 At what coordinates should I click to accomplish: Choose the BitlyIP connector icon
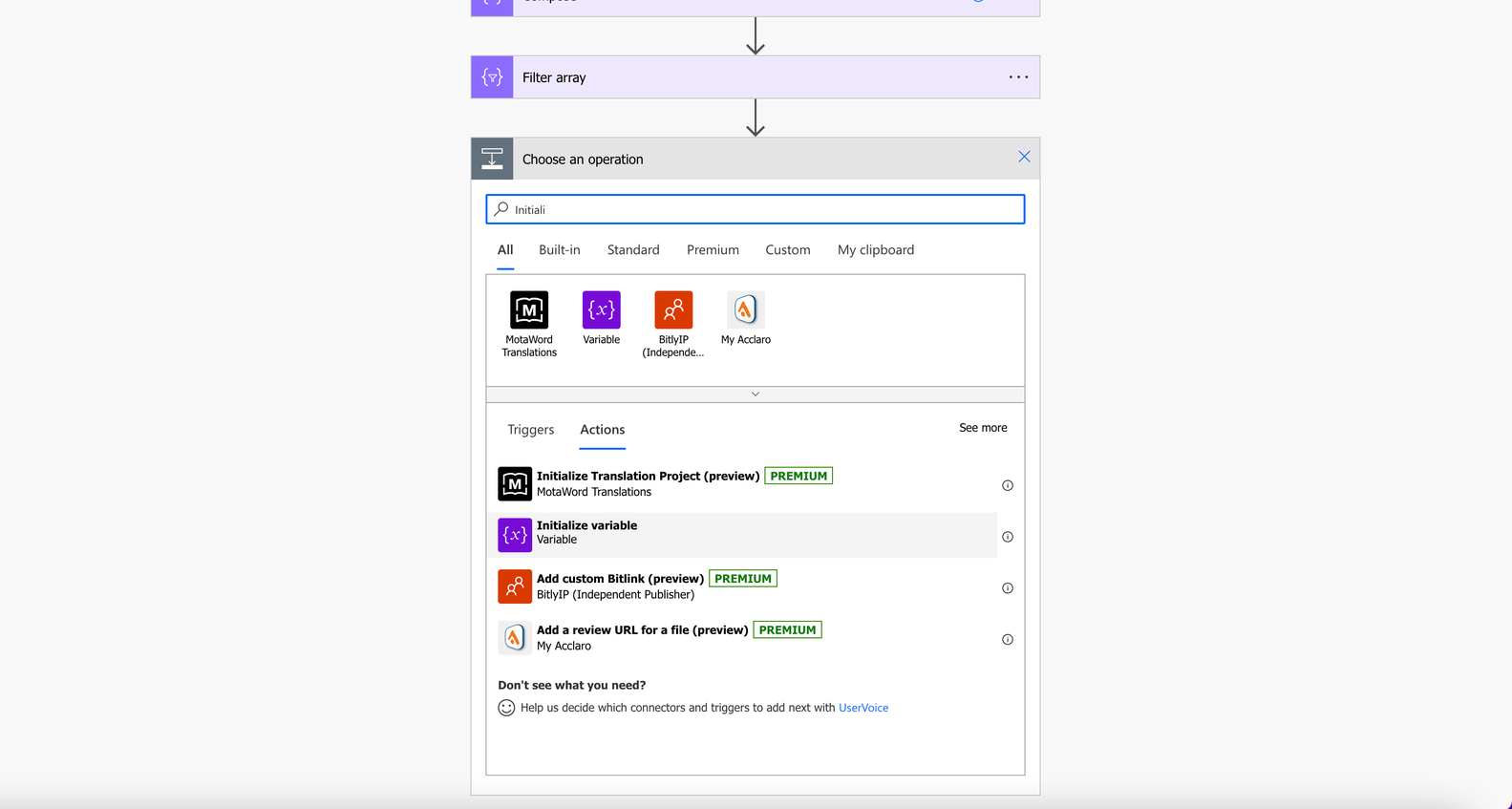(x=673, y=309)
